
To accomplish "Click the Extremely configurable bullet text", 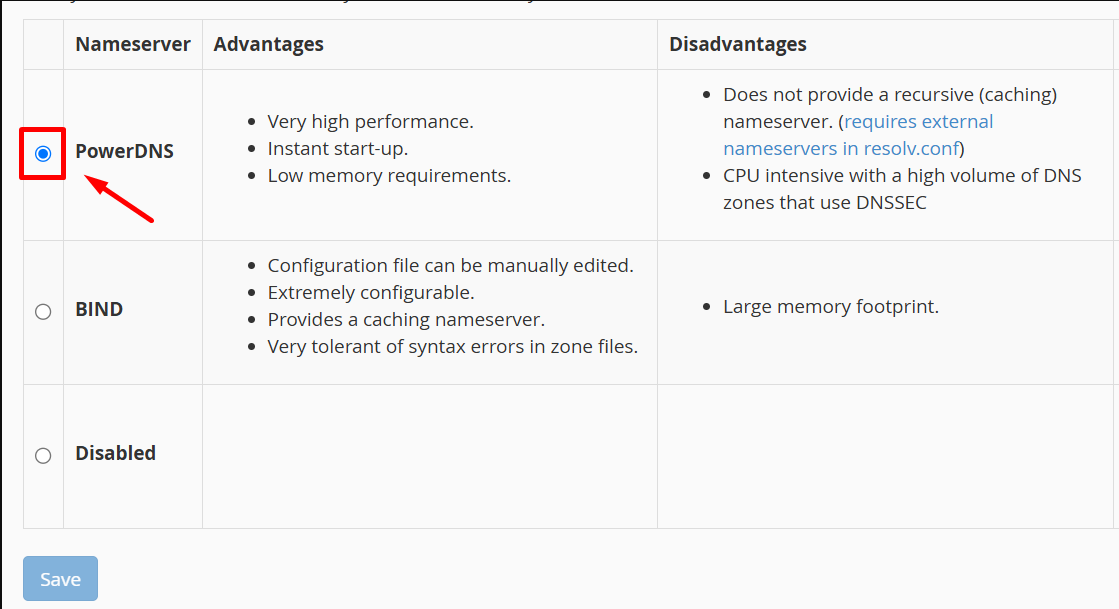I will [x=371, y=293].
